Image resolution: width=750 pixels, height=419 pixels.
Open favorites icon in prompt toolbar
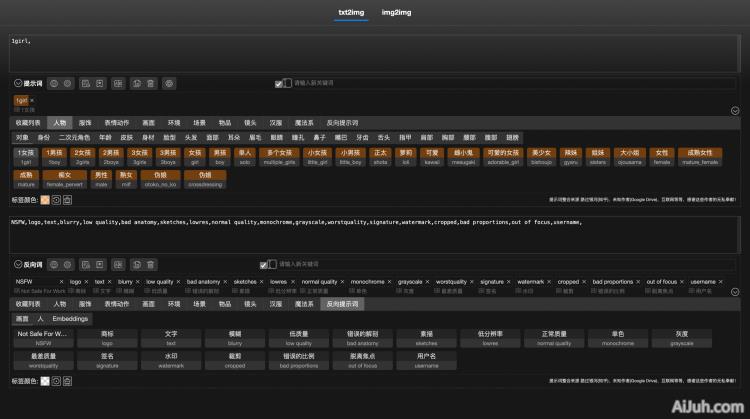(99, 83)
